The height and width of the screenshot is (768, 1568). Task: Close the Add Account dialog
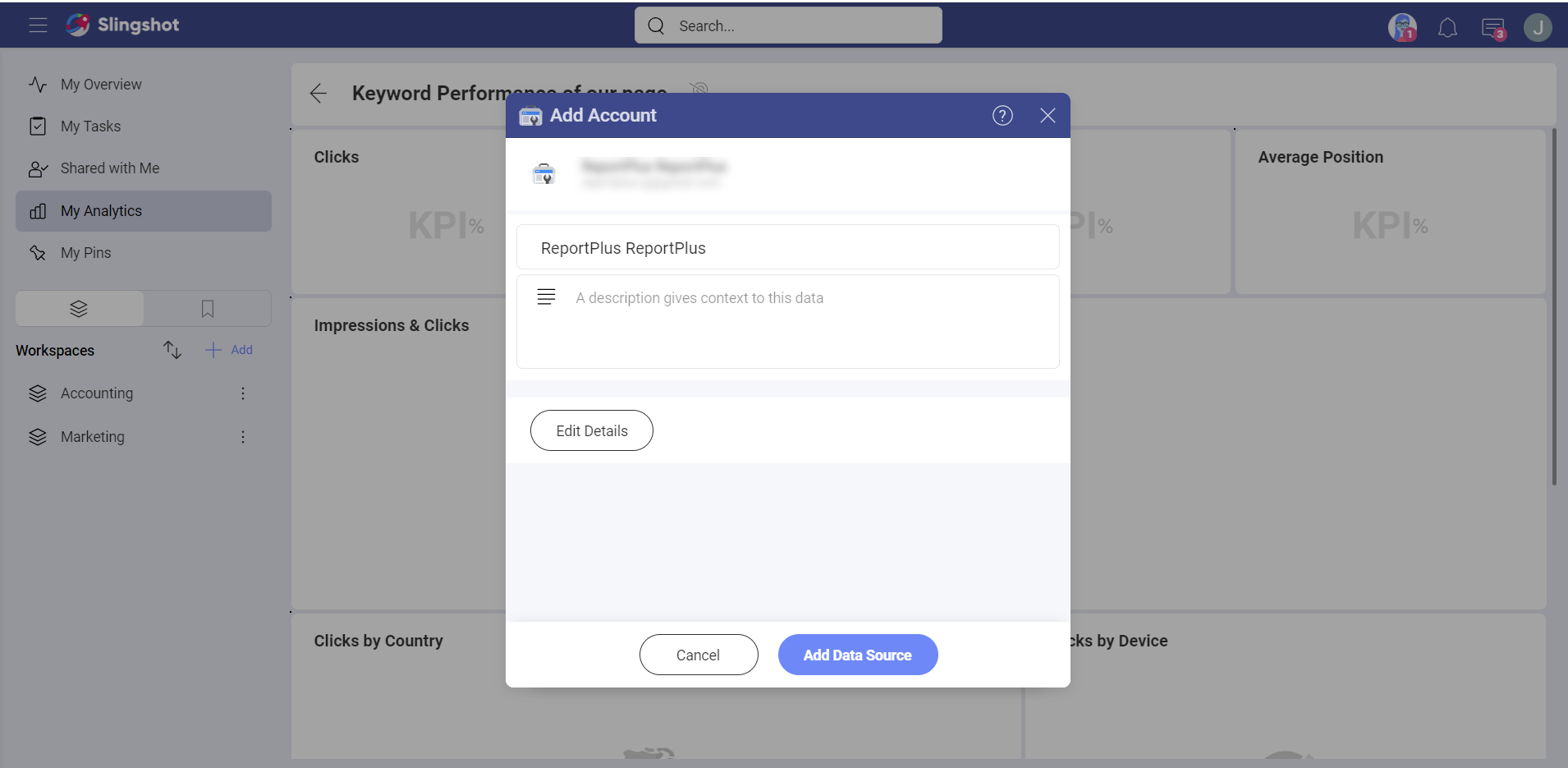[1048, 115]
